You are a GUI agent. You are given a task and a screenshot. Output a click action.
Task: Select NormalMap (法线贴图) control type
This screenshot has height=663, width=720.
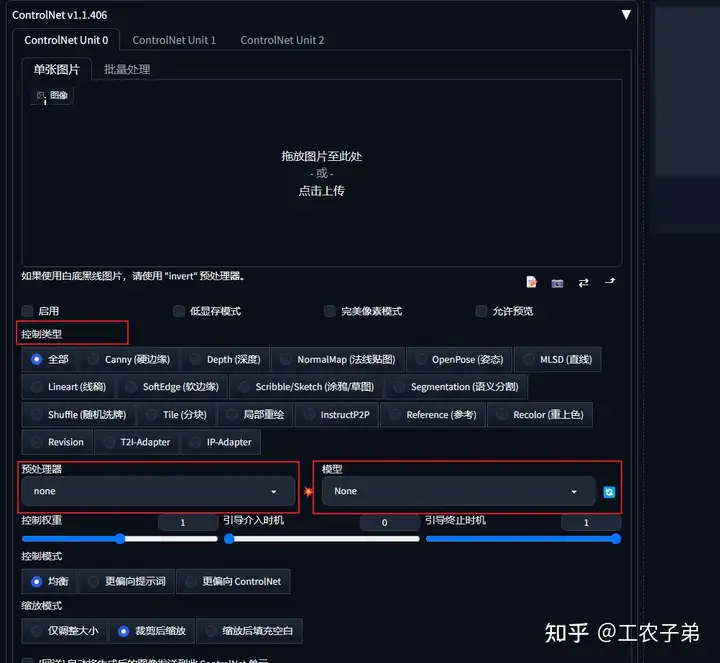coord(338,359)
